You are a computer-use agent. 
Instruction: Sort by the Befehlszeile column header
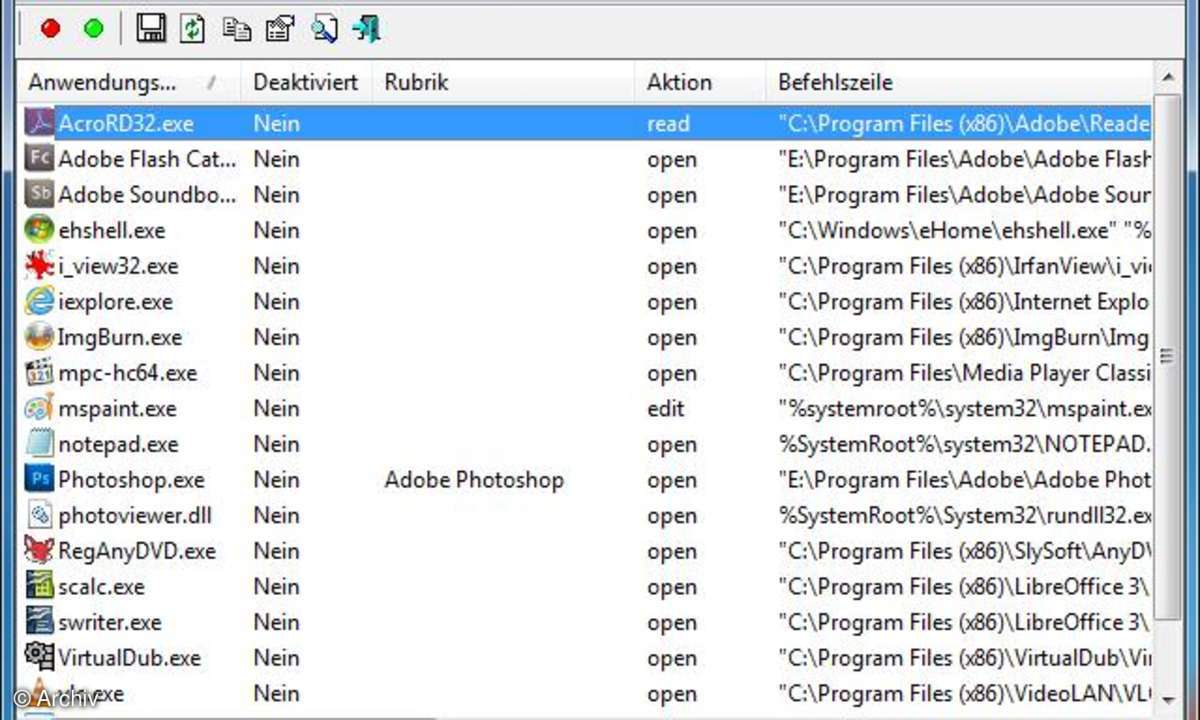(960, 82)
